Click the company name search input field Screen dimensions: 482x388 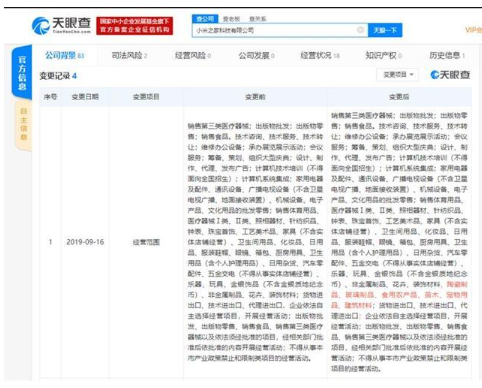tap(280, 30)
